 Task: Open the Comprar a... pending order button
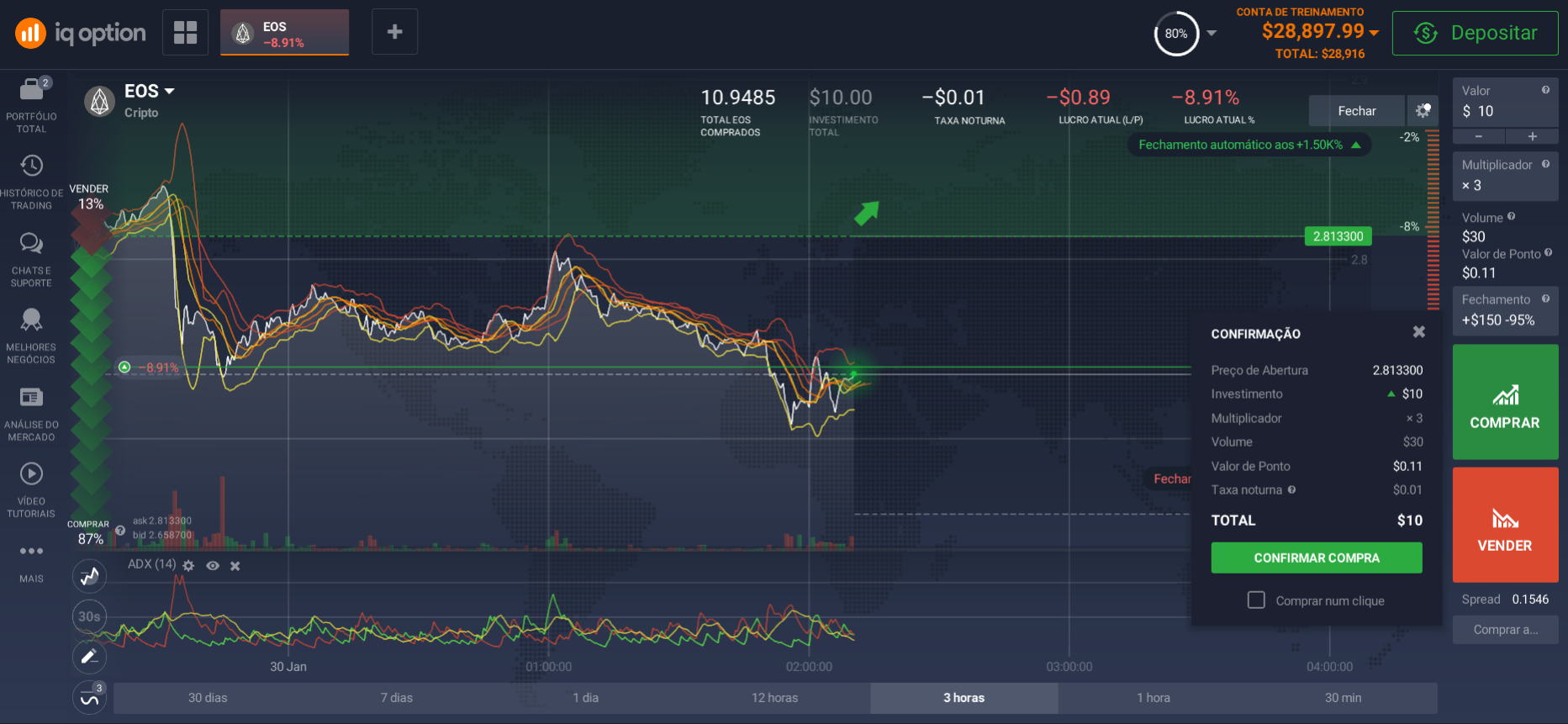point(1505,629)
